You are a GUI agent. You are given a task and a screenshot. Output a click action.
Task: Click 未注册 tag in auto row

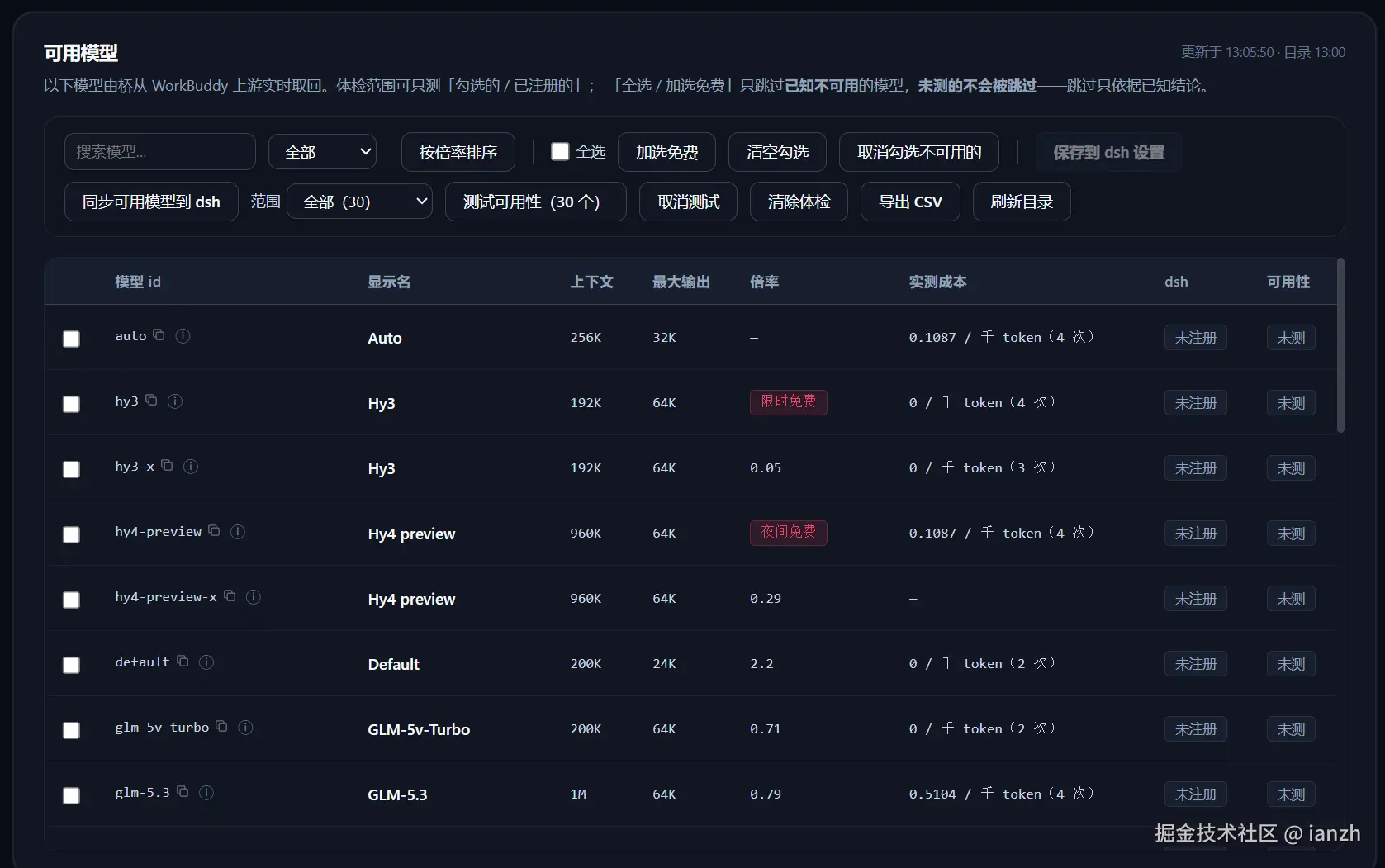pos(1196,338)
